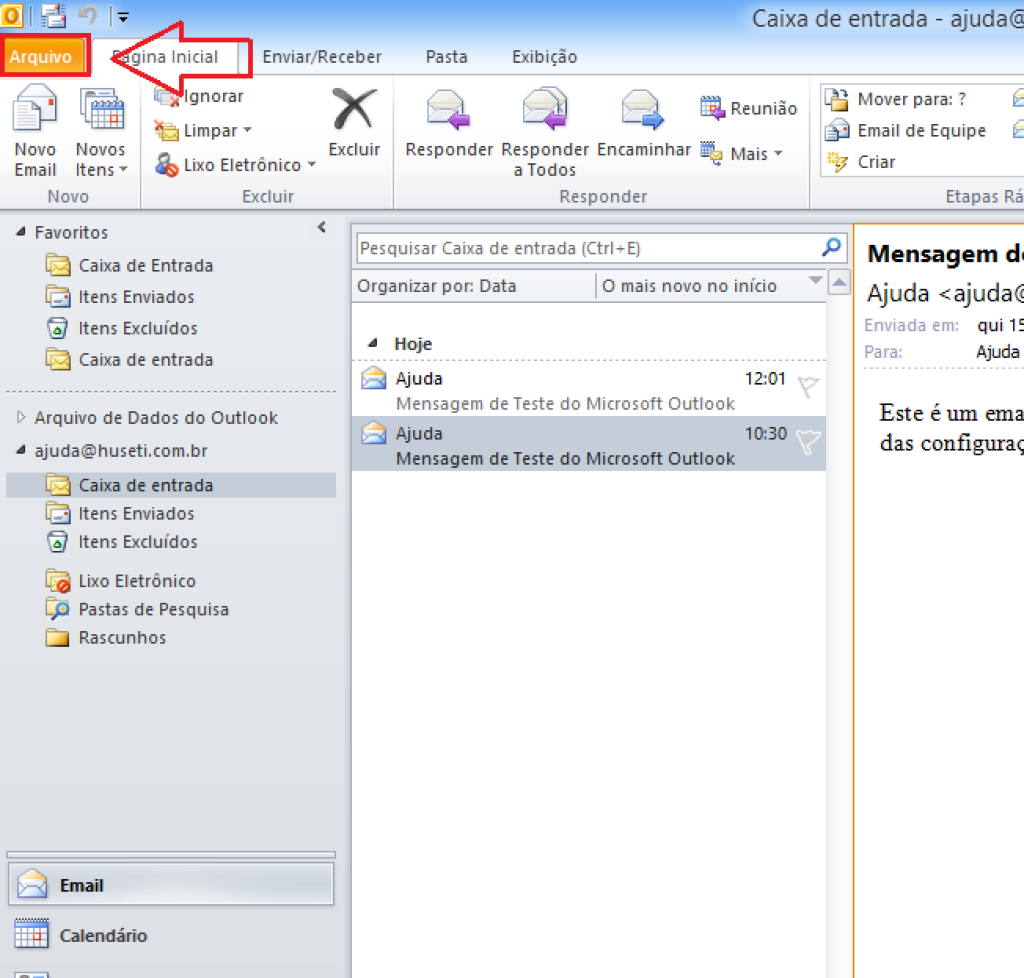
Task: Switch to the Calendário view
Action: click(171, 935)
